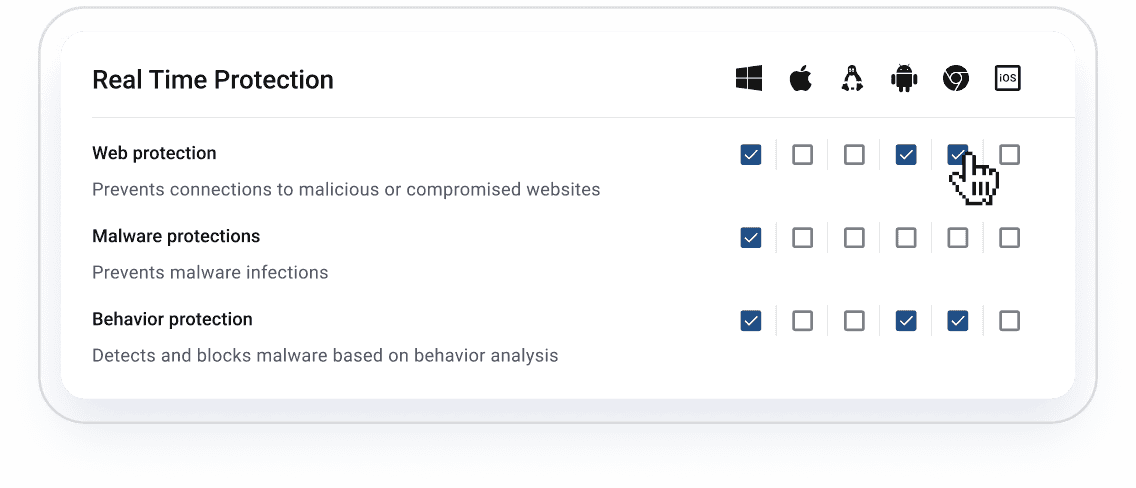The image size is (1136, 488).
Task: Enable Web protection for Linux
Action: click(x=854, y=154)
